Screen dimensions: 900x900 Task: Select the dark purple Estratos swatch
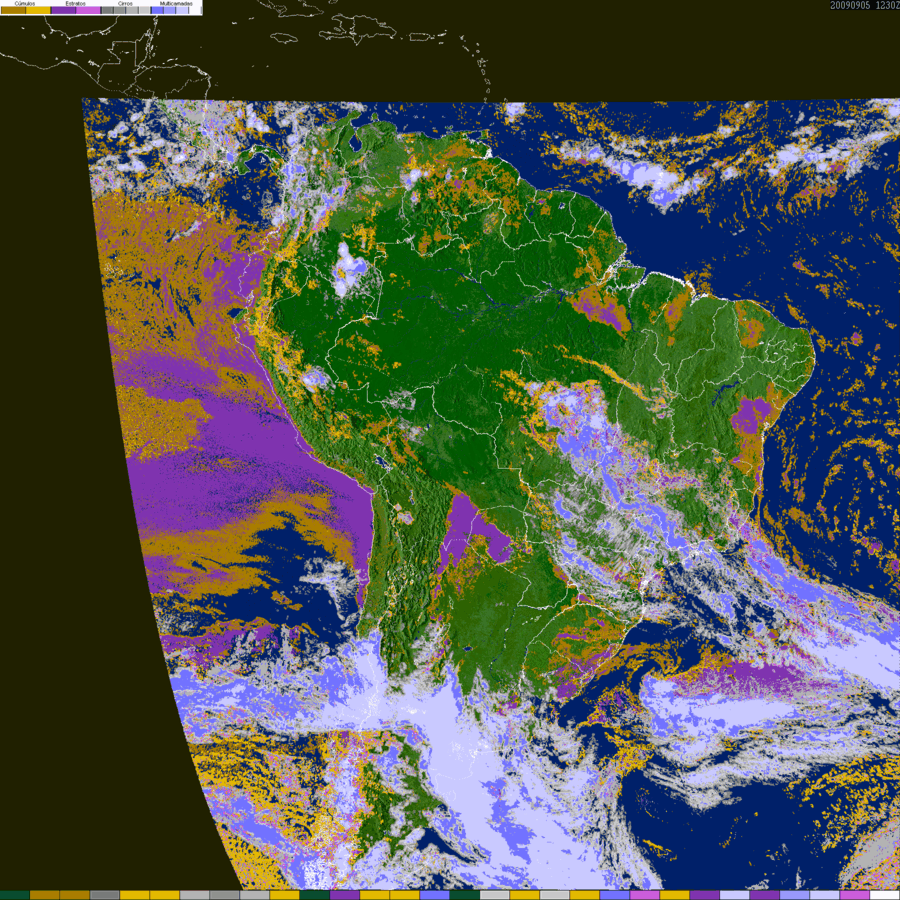click(64, 10)
